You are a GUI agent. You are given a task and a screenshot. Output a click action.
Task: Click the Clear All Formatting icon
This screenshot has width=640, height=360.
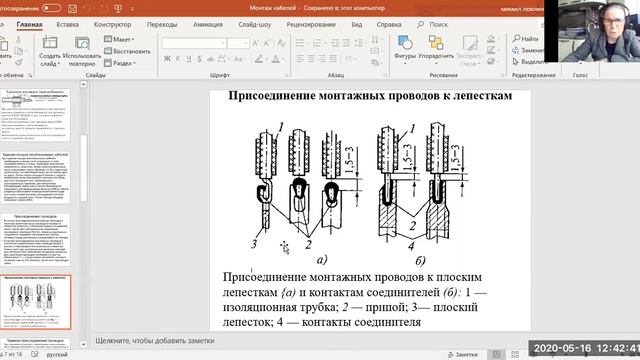point(281,43)
